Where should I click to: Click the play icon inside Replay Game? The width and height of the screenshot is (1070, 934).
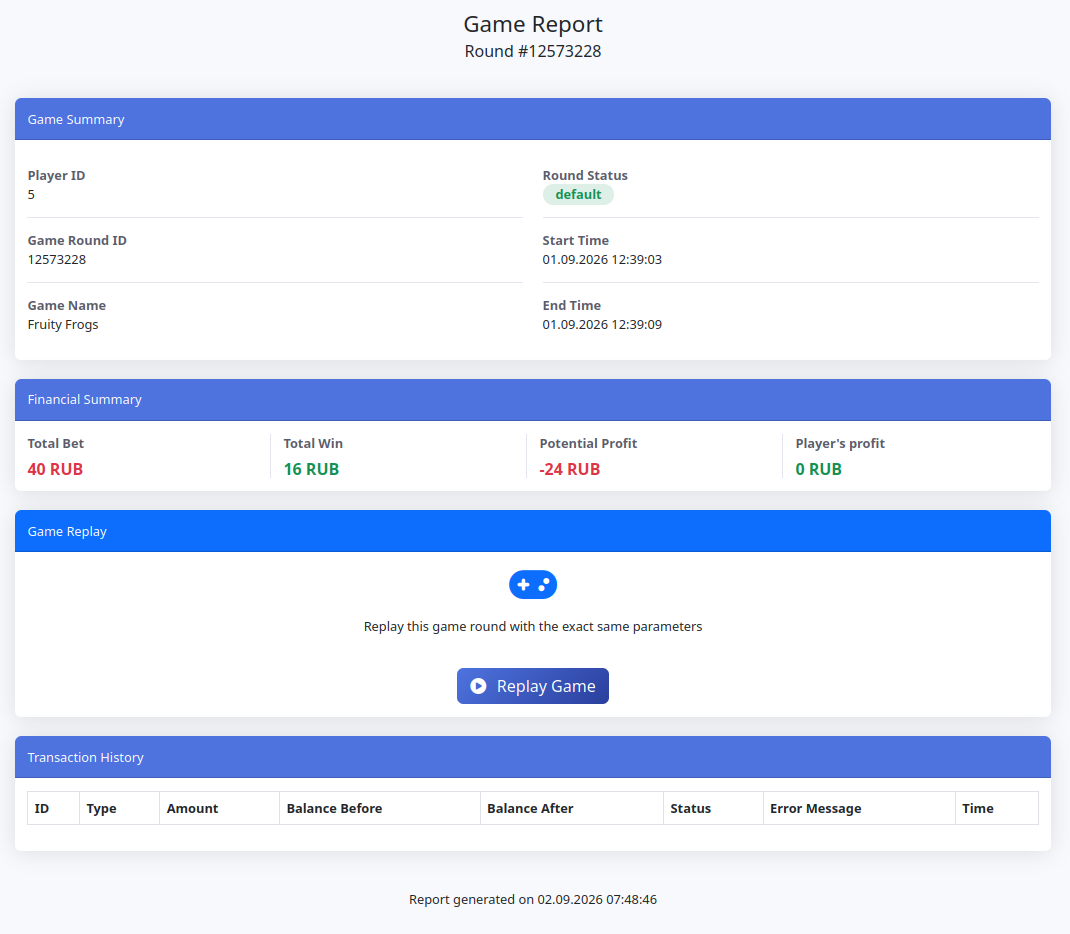(x=478, y=686)
